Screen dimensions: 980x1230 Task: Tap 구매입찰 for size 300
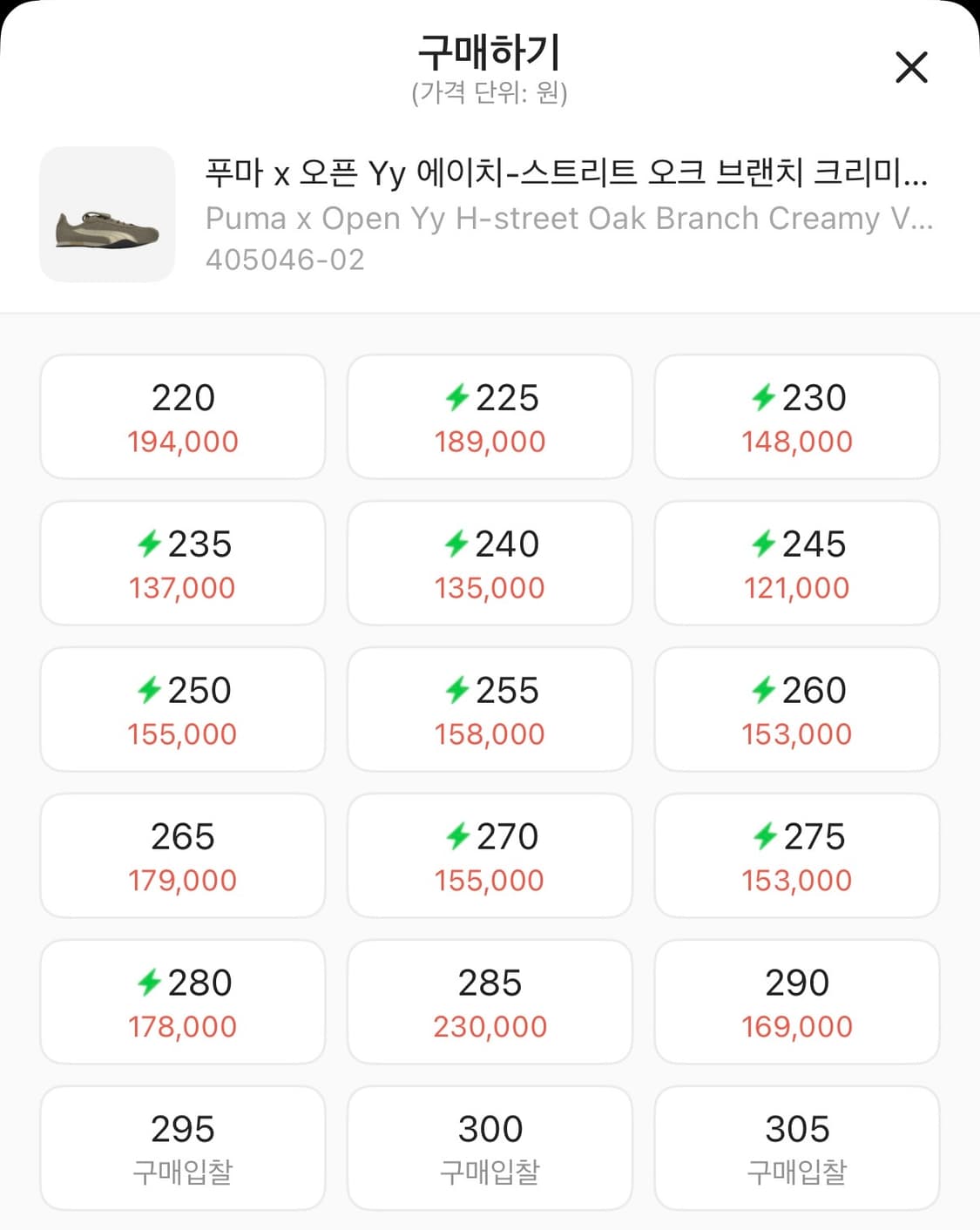point(490,1149)
